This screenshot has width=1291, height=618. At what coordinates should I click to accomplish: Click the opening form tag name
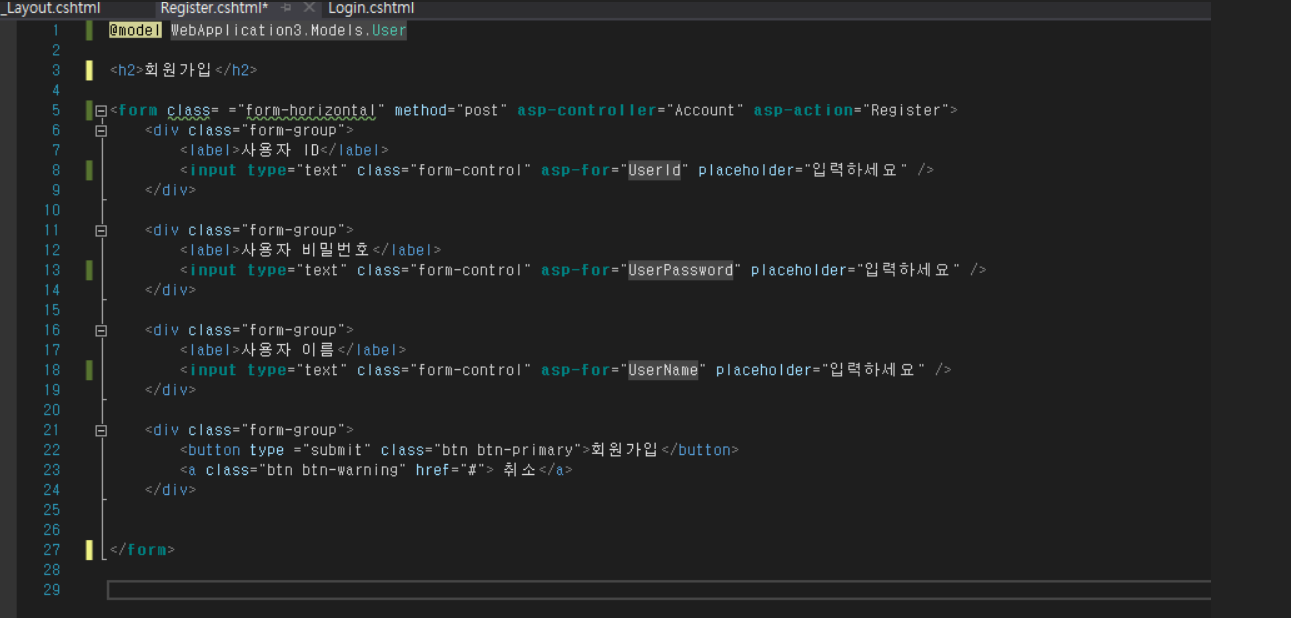(x=138, y=110)
